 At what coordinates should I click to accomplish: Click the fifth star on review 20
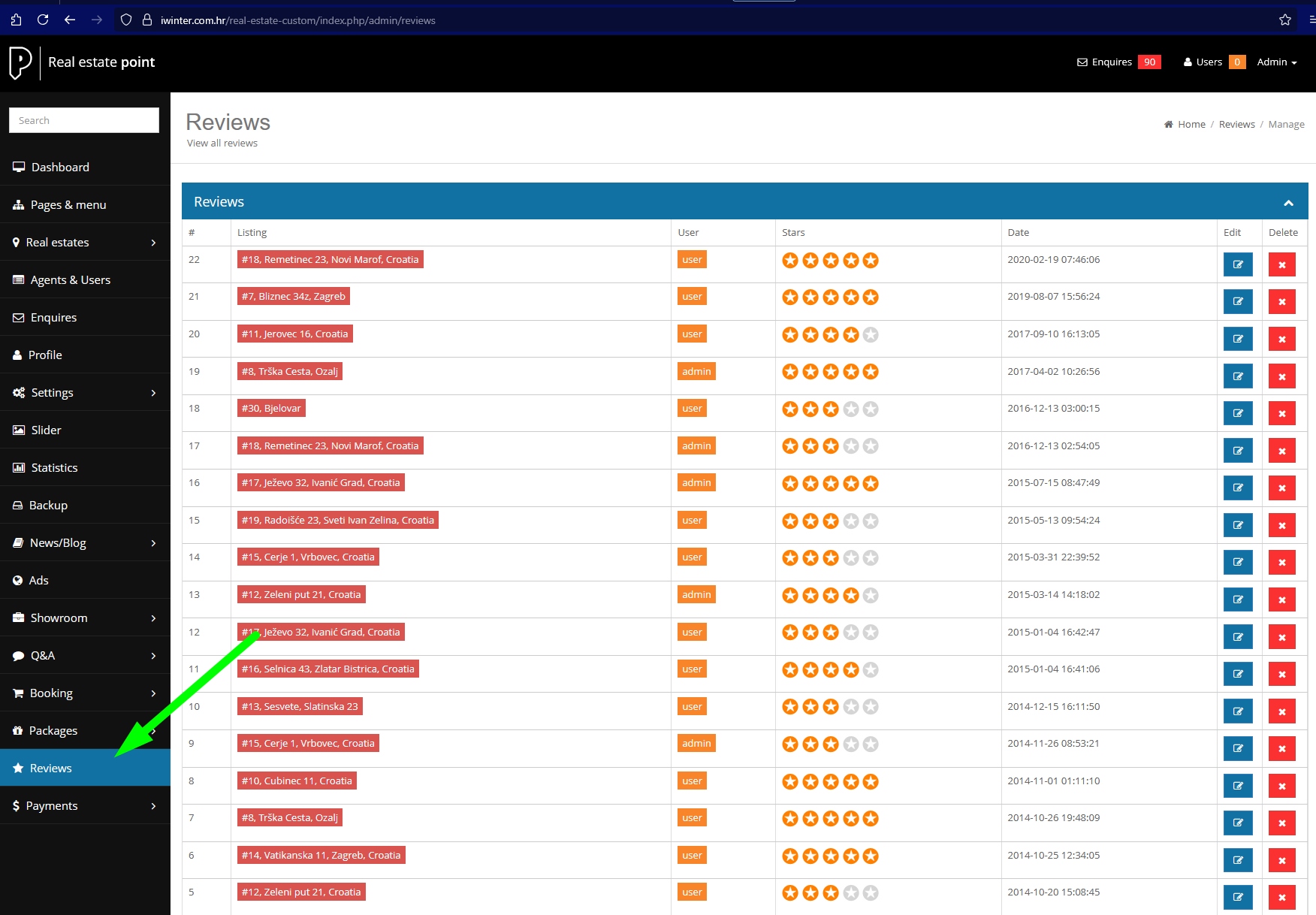point(871,335)
